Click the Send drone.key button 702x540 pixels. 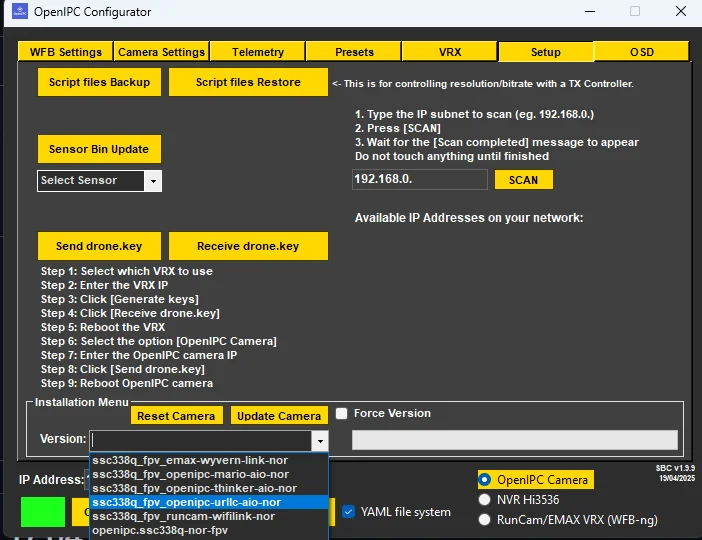pos(99,246)
